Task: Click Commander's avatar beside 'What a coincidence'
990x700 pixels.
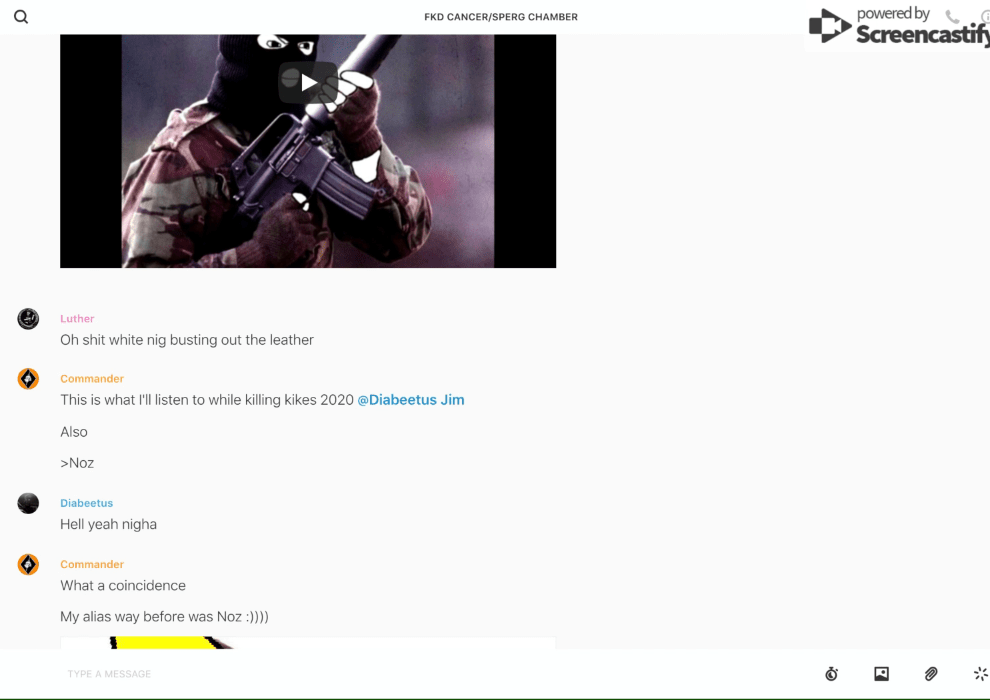Action: click(x=28, y=564)
